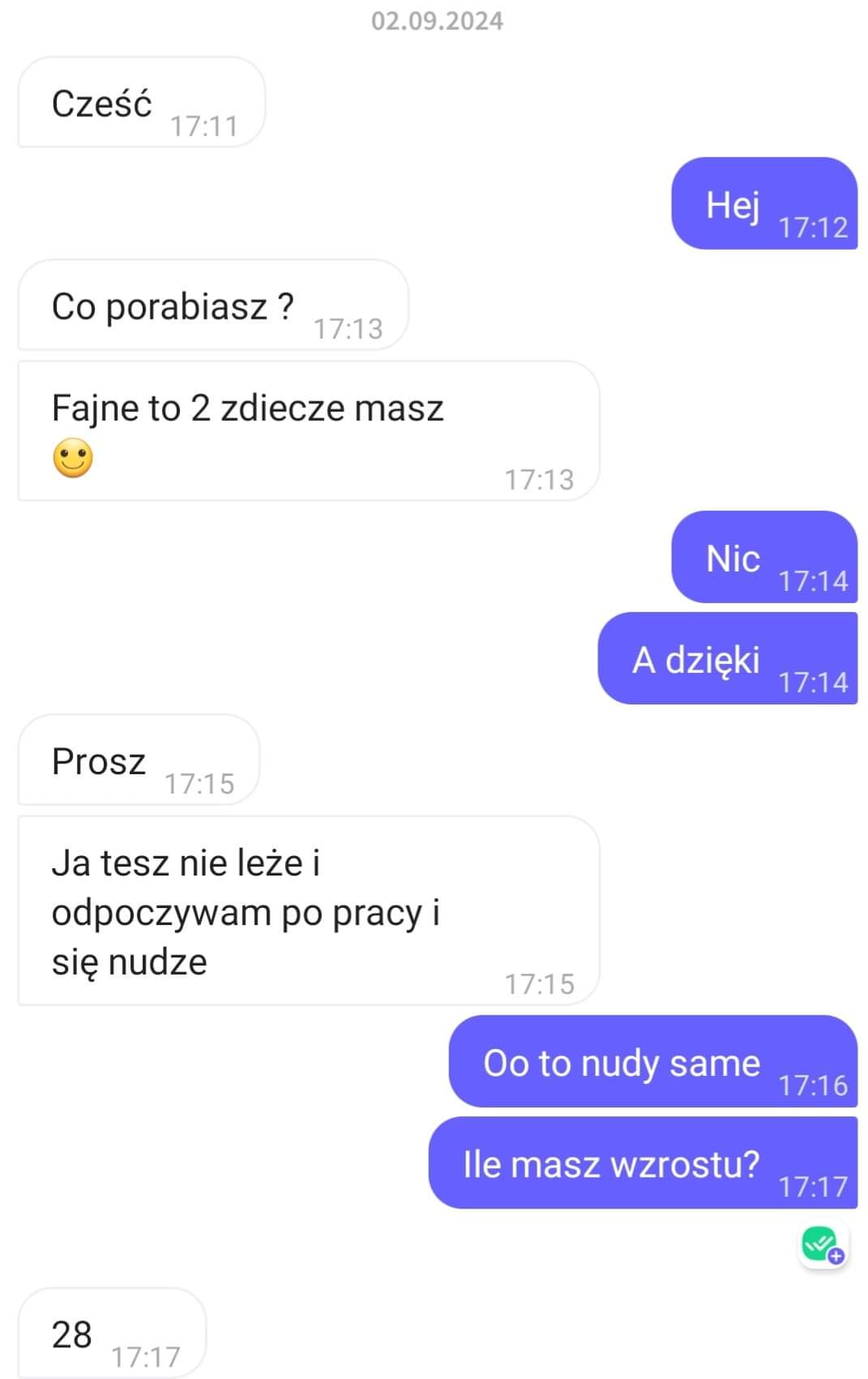Tap the 17:16 timestamp on sent message
868x1379 pixels.
pos(813,1086)
